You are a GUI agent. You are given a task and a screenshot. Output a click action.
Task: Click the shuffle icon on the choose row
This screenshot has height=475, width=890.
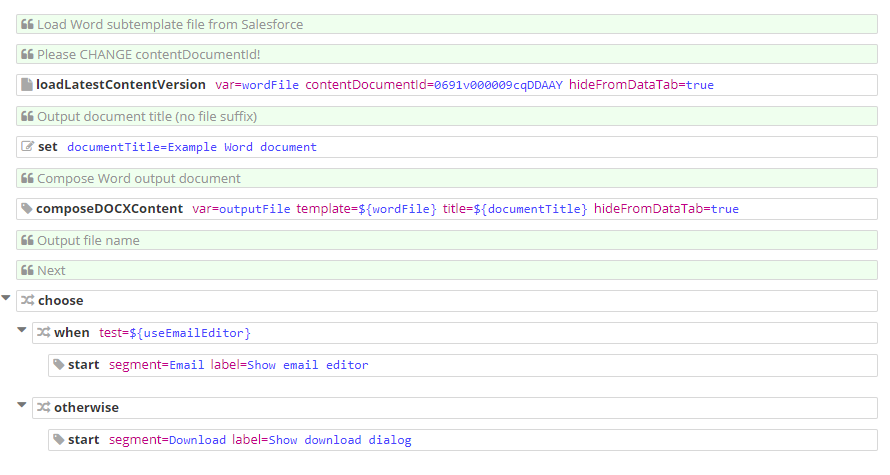click(28, 301)
